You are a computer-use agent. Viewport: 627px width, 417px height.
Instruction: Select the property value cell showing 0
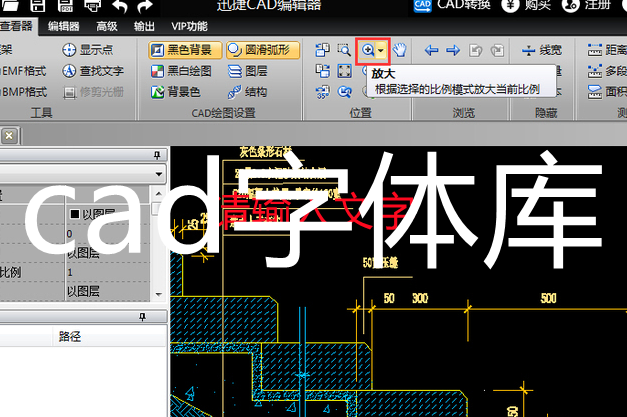click(108, 233)
